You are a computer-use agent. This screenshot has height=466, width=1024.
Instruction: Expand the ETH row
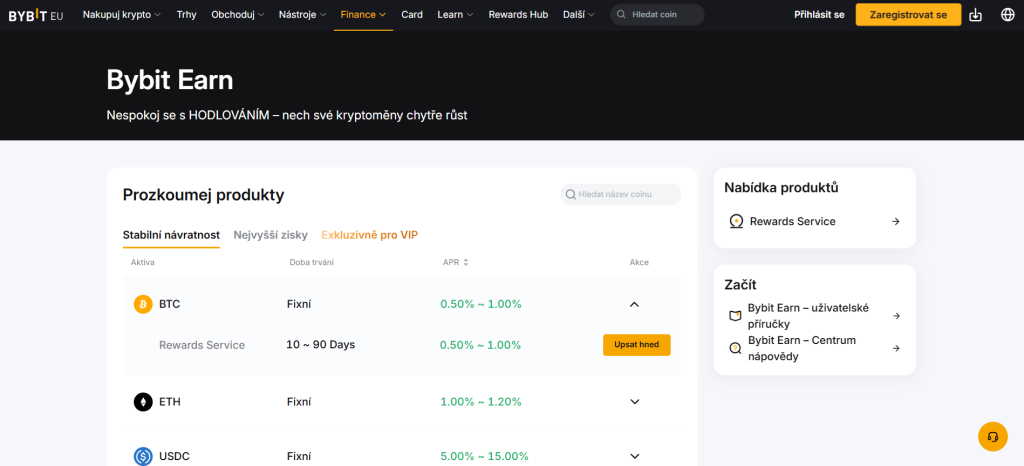pos(634,401)
